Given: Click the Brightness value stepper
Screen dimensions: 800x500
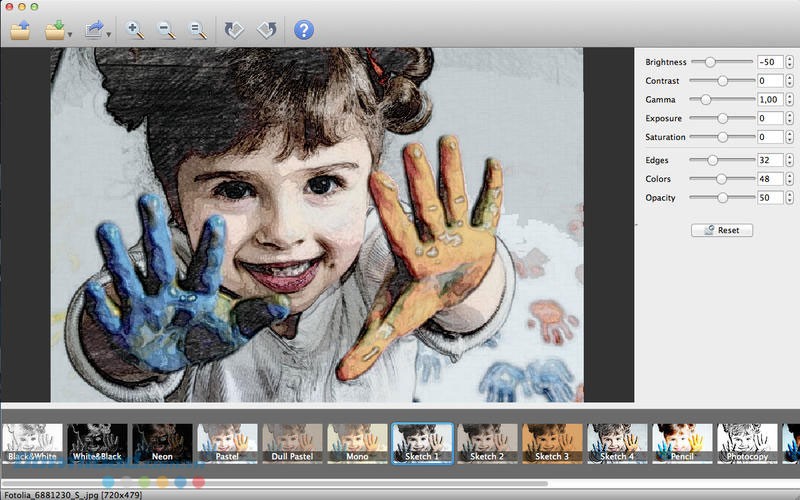Looking at the screenshot, I should pos(789,62).
